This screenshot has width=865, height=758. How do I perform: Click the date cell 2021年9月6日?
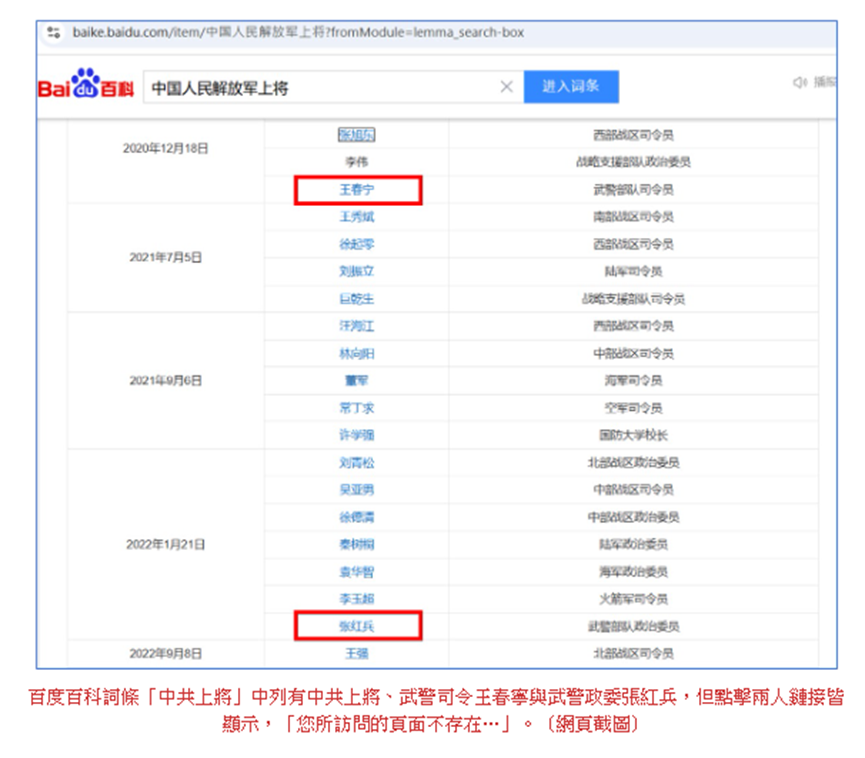click(165, 381)
